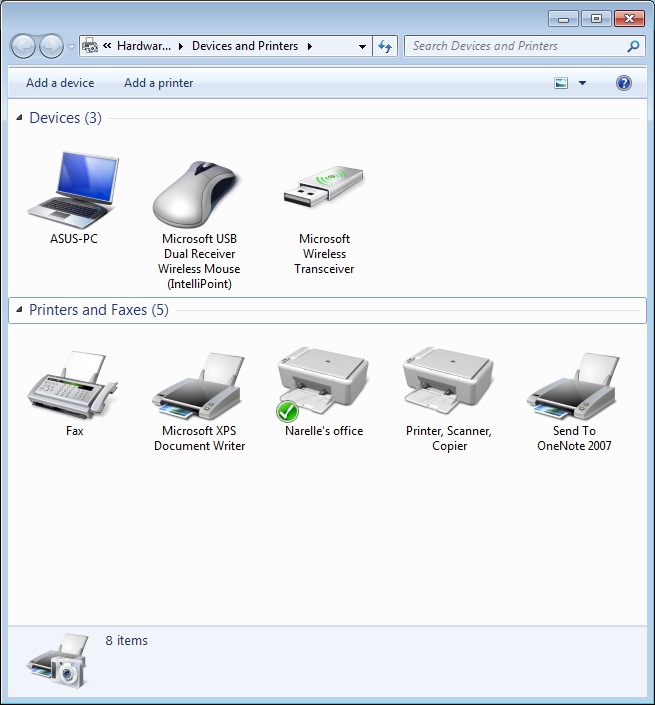Click the green default printer checkmark badge
Screen dimensions: 655x705
[287, 411]
